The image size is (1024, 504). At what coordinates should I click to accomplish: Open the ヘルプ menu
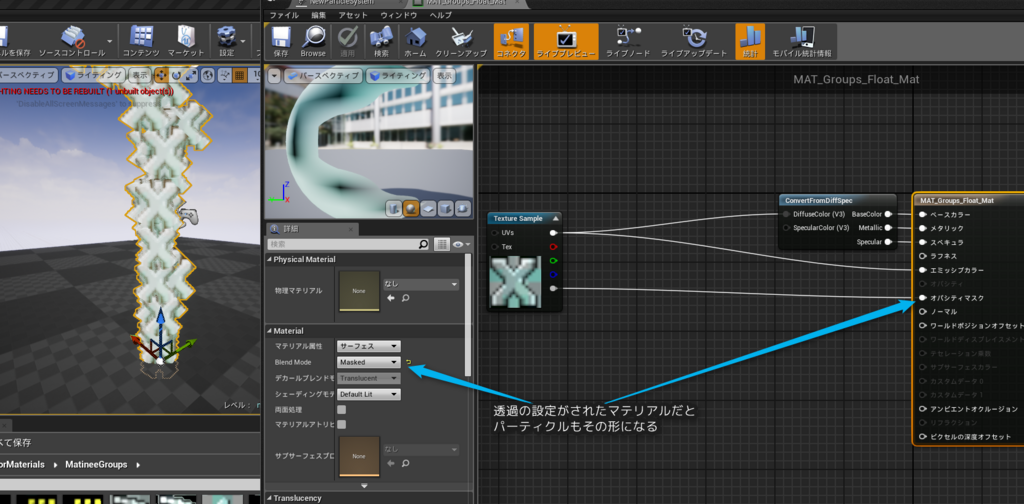click(440, 14)
